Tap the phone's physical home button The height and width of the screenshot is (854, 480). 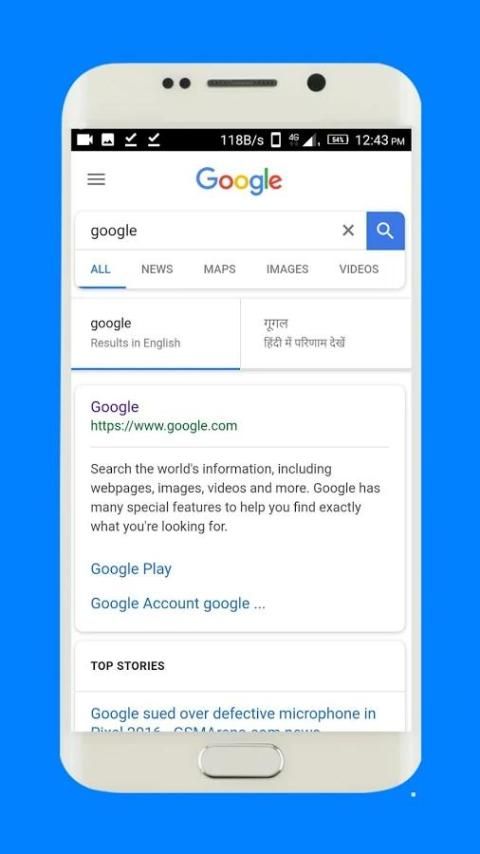pos(241,761)
